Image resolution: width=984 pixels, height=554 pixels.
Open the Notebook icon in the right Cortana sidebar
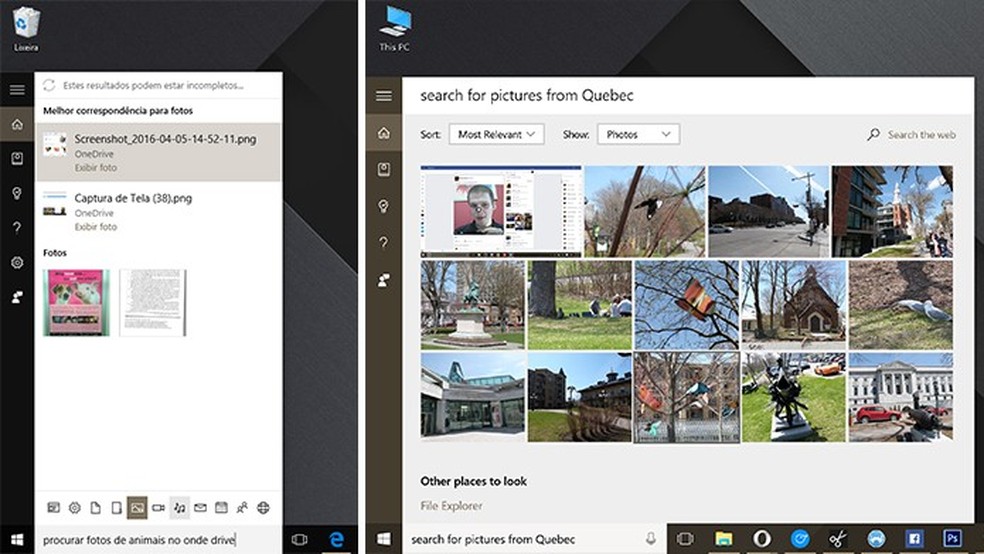[x=383, y=169]
